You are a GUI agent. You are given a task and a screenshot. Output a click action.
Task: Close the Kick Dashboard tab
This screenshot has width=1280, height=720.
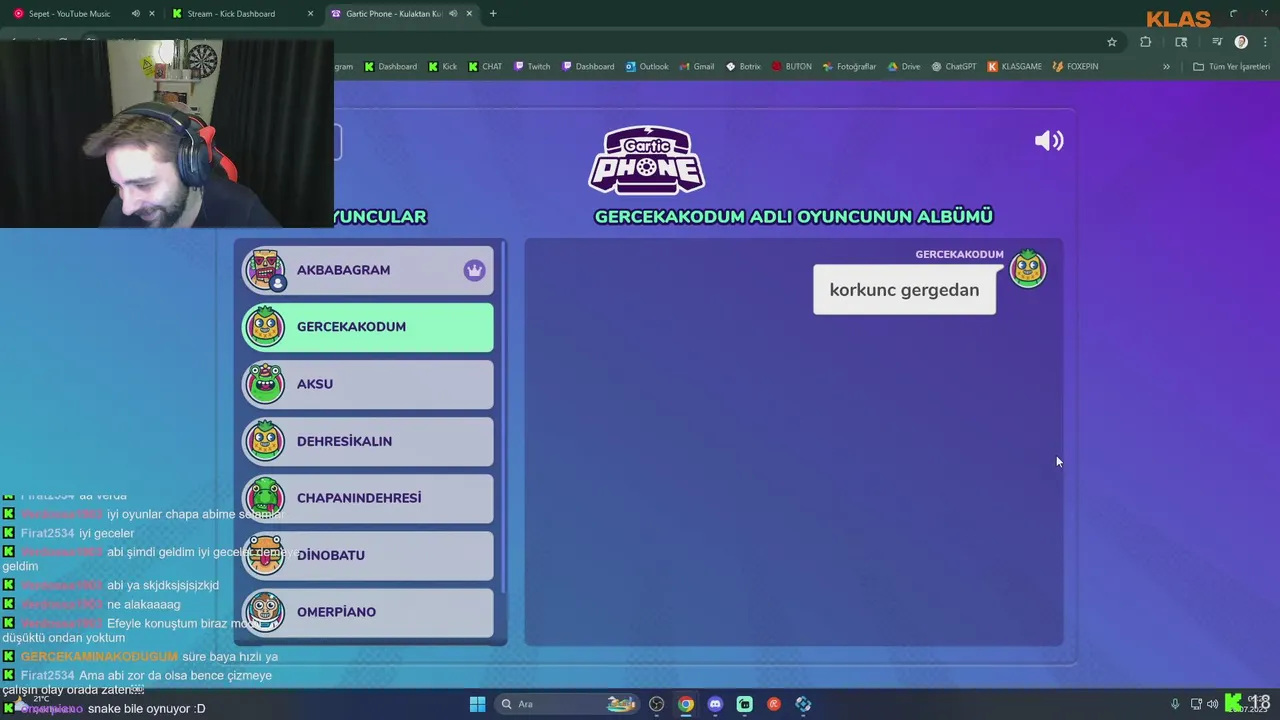click(x=310, y=14)
